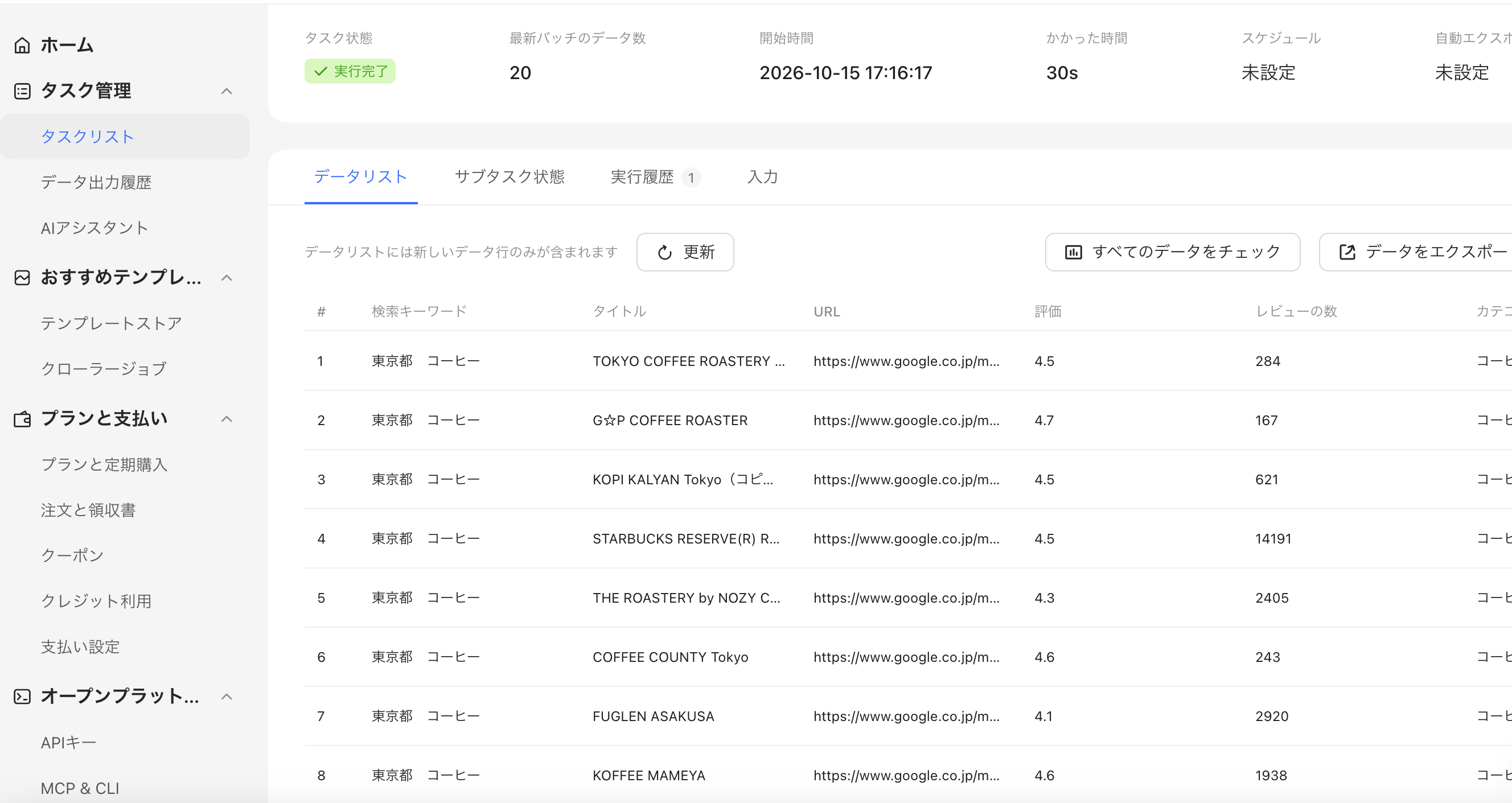This screenshot has height=803, width=1512.
Task: Open APIキー in sidebar
Action: tap(68, 743)
